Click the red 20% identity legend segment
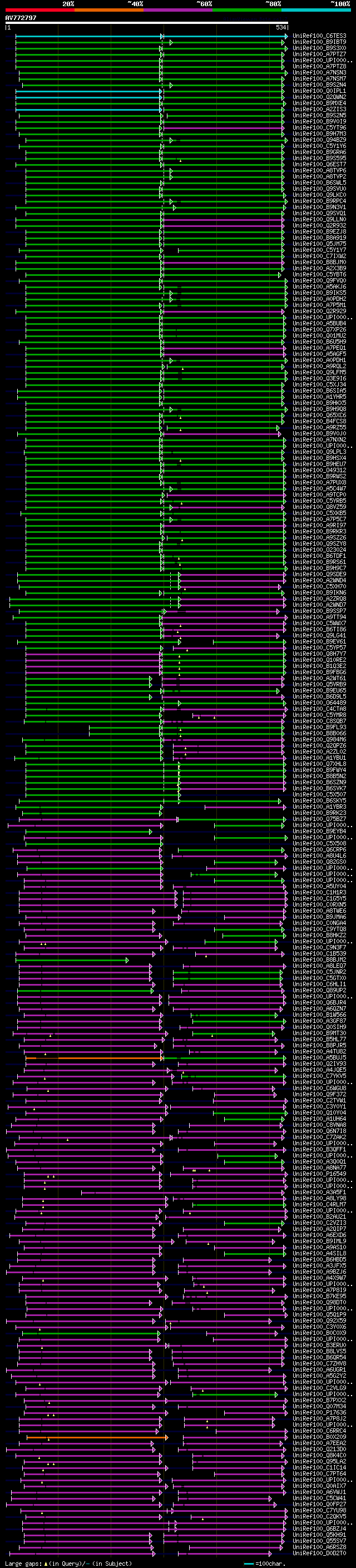The width and height of the screenshot is (356, 1568). click(x=39, y=10)
